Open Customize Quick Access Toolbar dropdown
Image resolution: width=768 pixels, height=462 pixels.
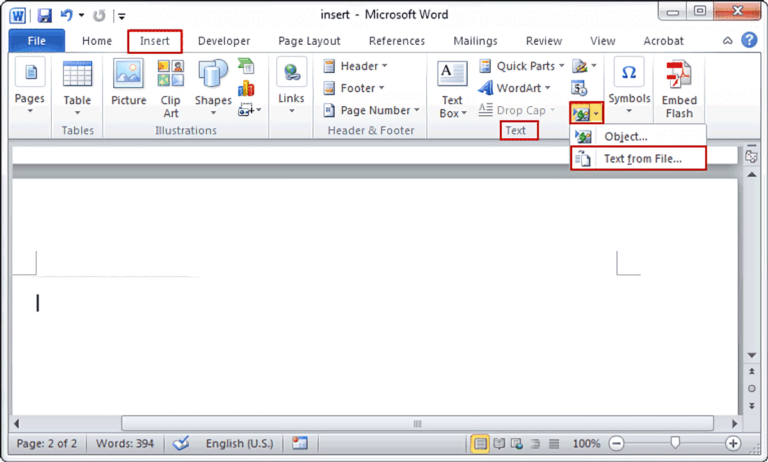121,16
